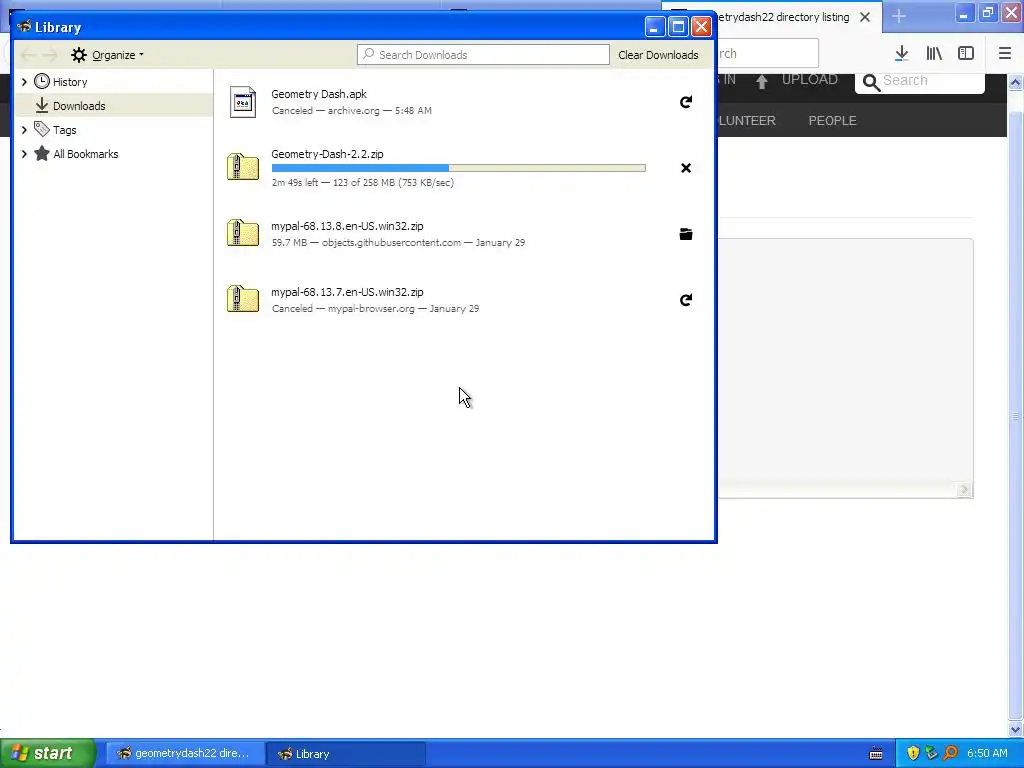Switch to Library taskbar button

click(346, 754)
